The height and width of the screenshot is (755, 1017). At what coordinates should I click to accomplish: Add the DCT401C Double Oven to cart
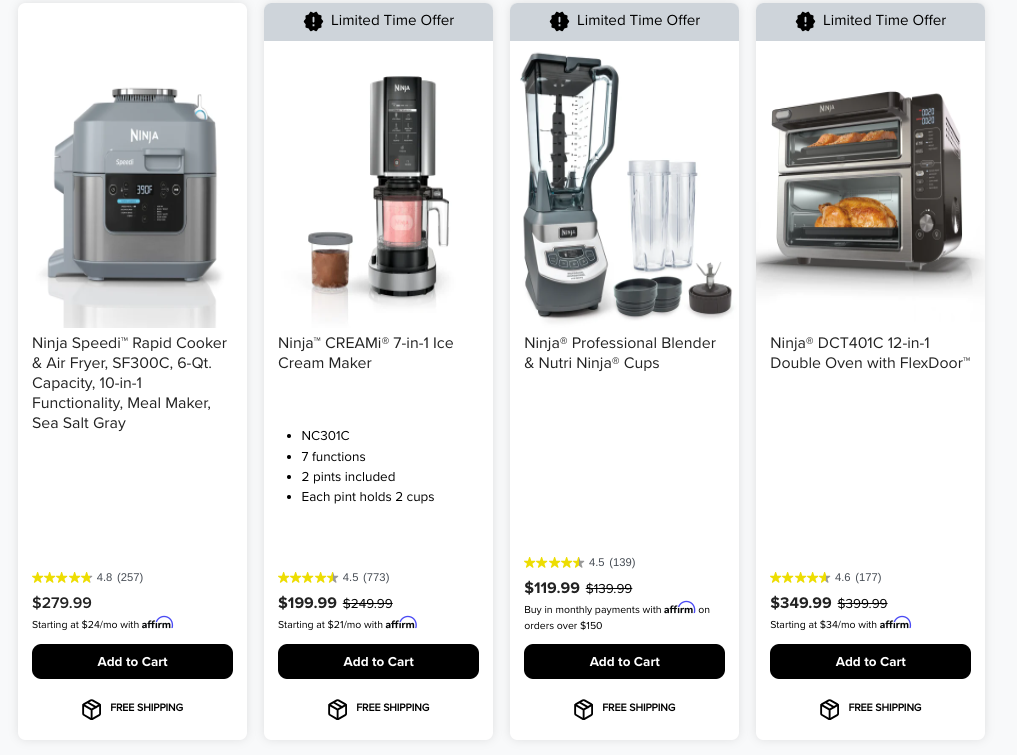(870, 662)
